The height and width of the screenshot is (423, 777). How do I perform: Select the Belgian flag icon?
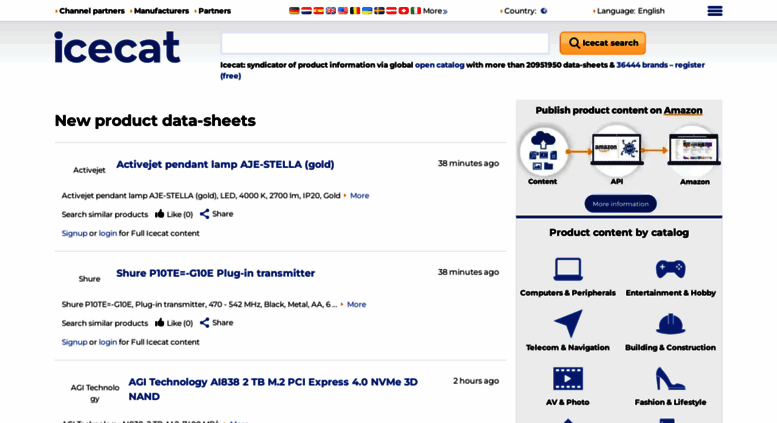click(355, 10)
